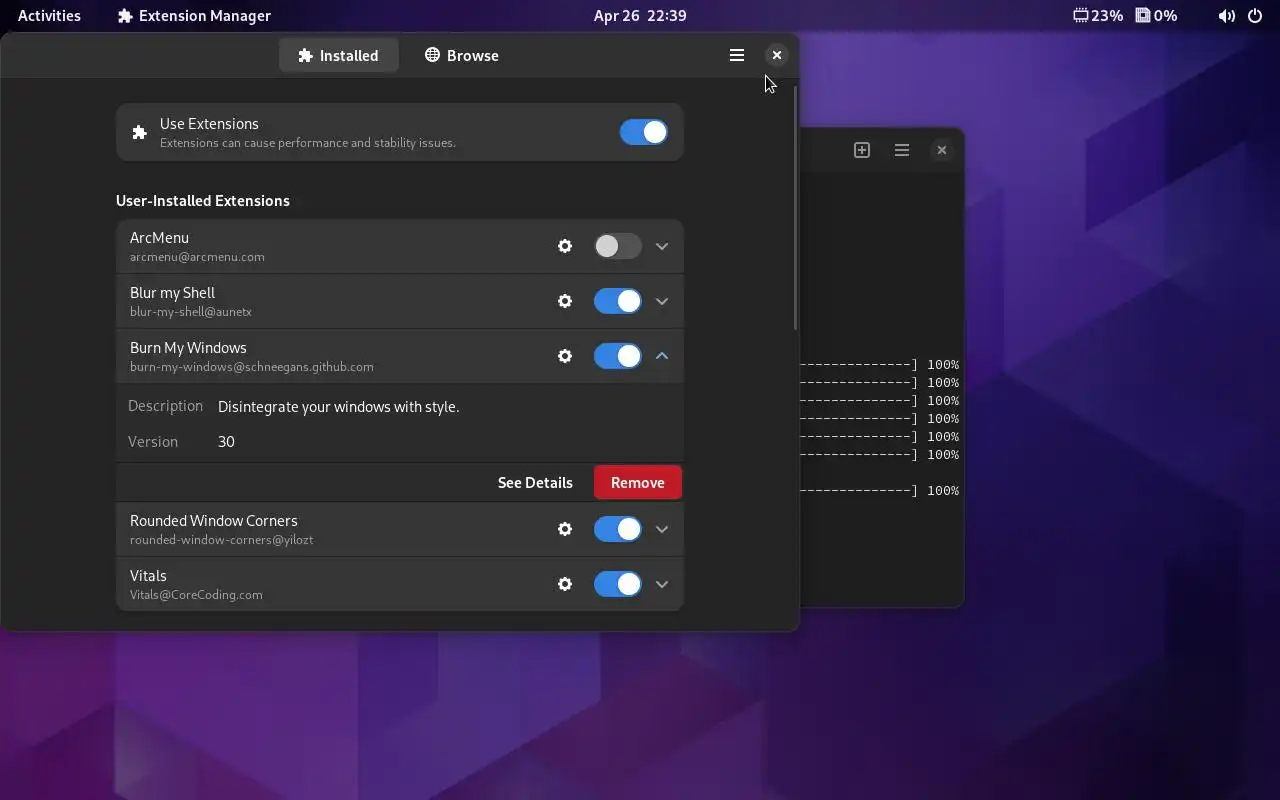This screenshot has width=1280, height=800.
Task: Open the Extension Manager hamburger menu
Action: point(737,55)
